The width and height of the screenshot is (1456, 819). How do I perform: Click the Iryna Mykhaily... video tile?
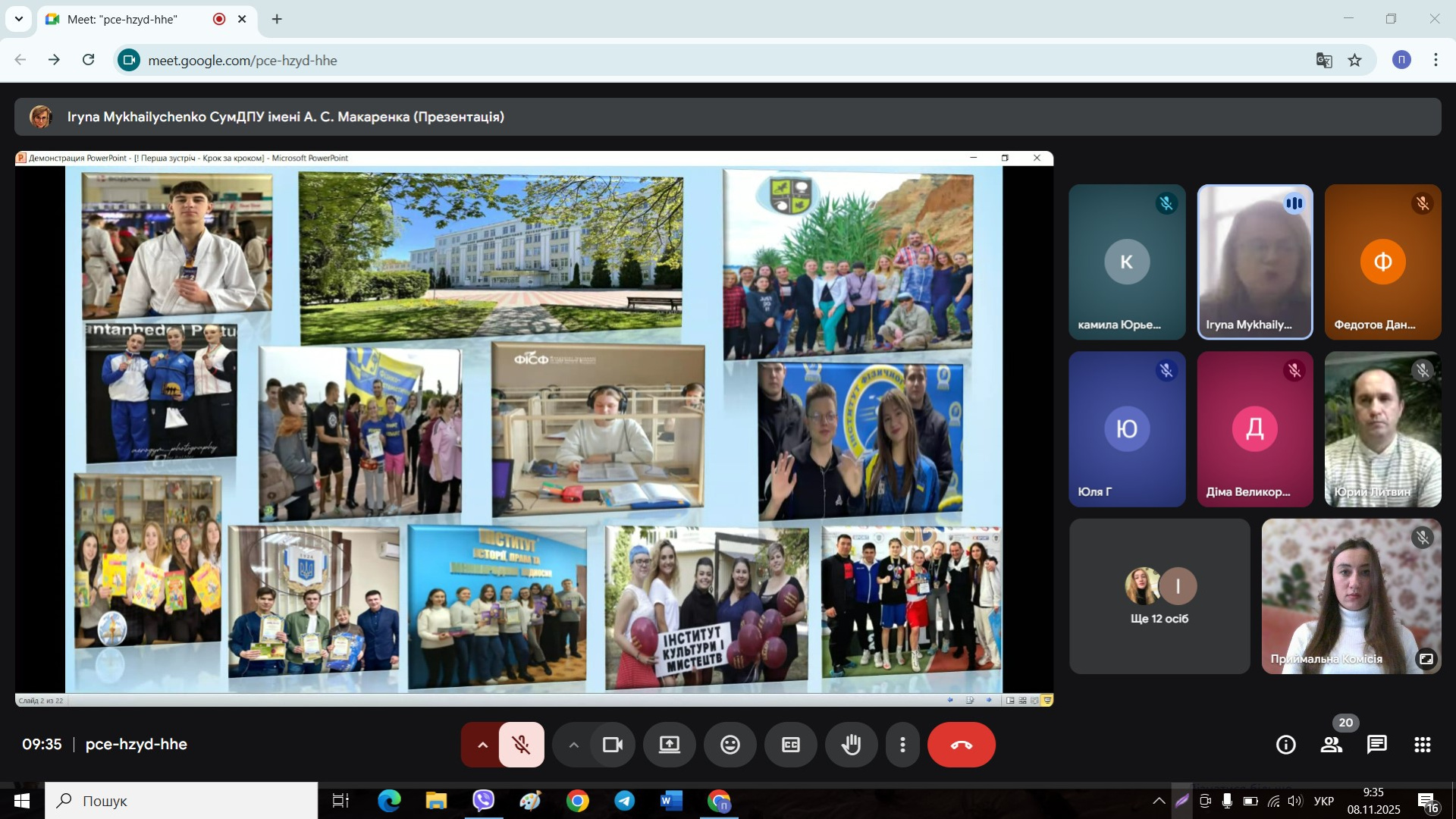click(1254, 262)
